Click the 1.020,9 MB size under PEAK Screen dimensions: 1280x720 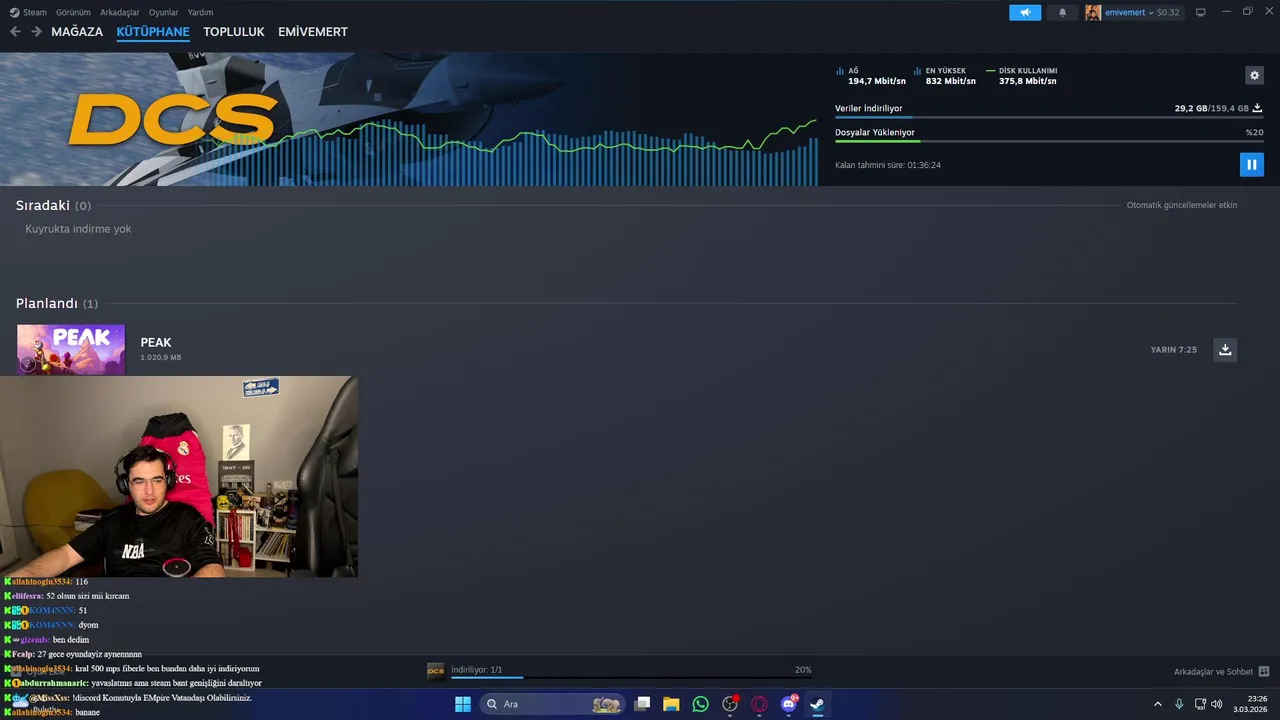(161, 357)
